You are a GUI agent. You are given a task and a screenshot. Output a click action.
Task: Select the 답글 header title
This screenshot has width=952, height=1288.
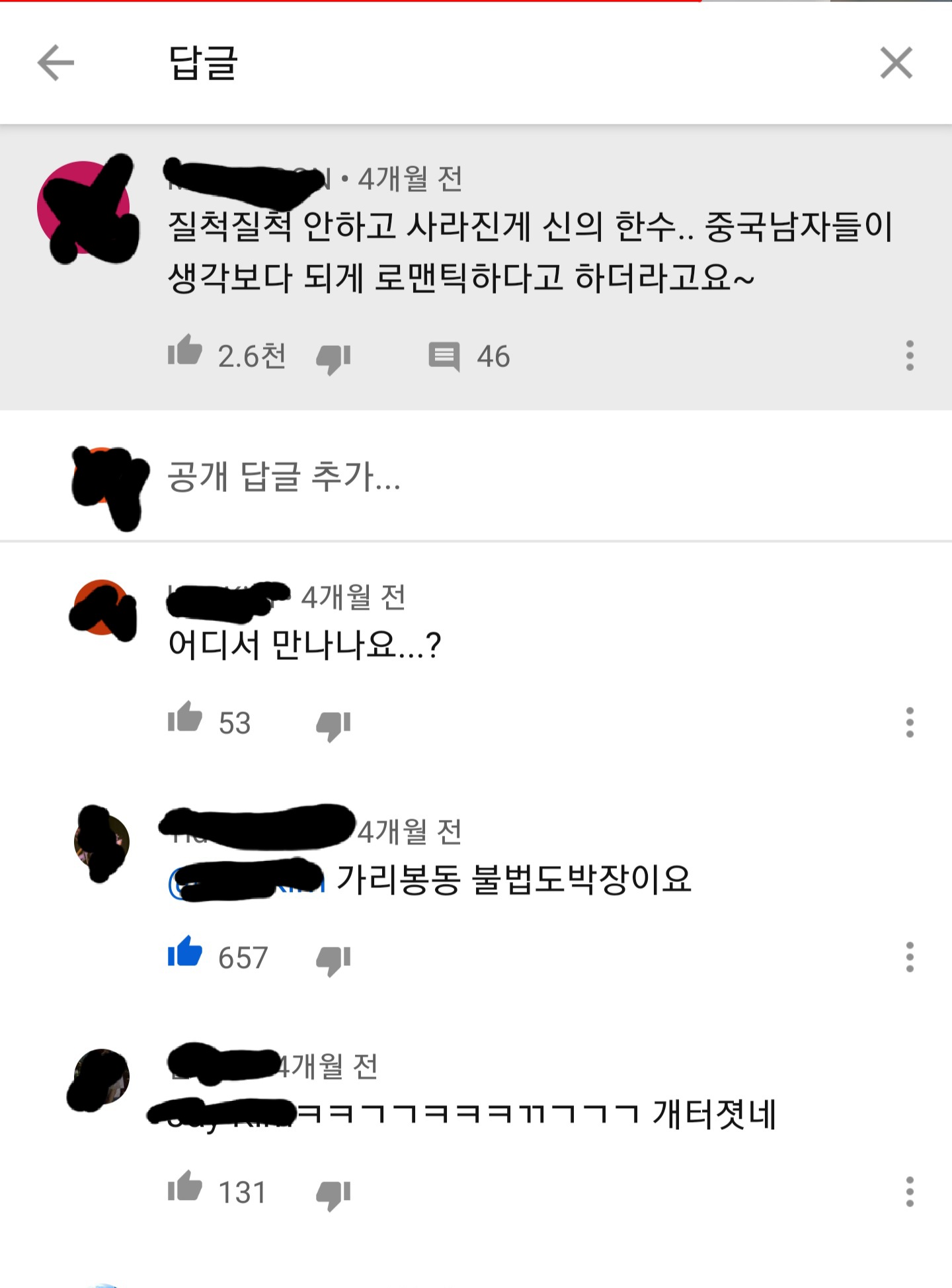click(x=203, y=63)
